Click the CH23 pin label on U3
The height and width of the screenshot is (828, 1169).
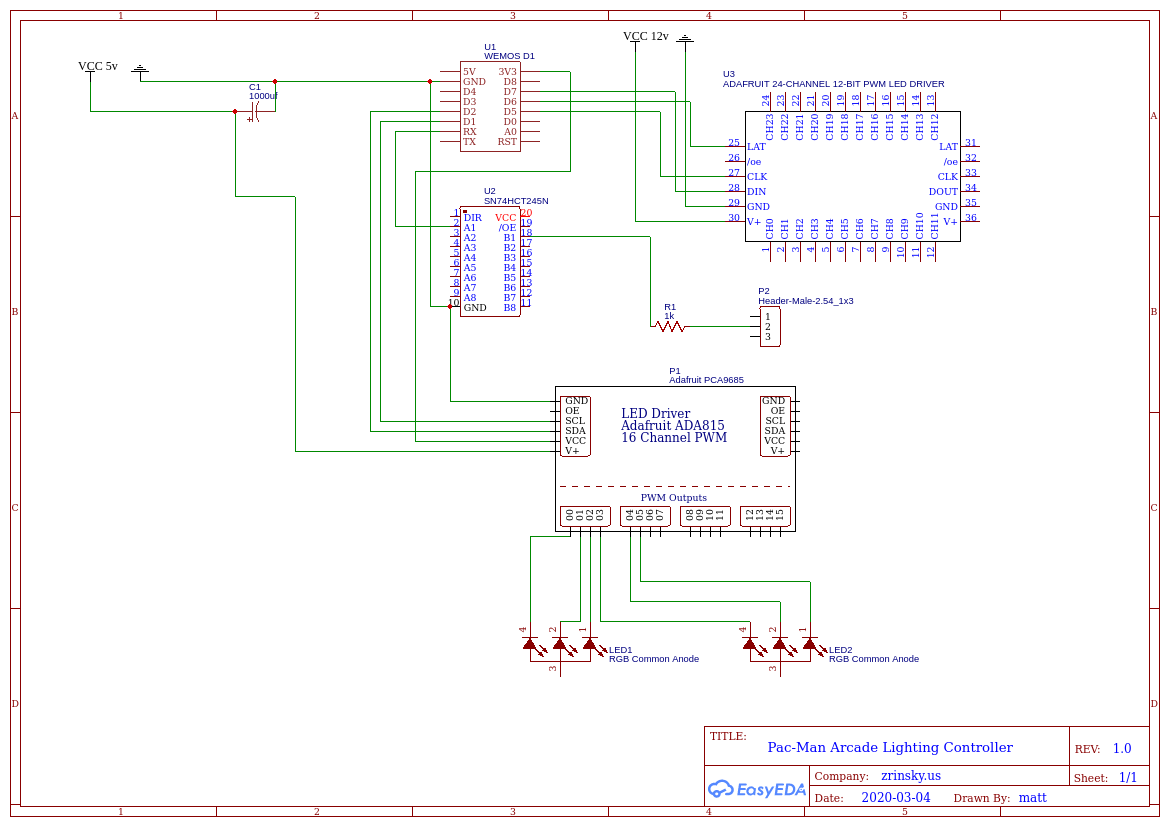(x=769, y=127)
